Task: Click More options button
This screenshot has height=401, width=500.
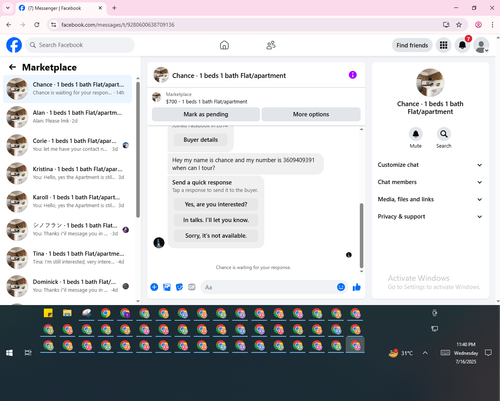Action: pos(311,114)
